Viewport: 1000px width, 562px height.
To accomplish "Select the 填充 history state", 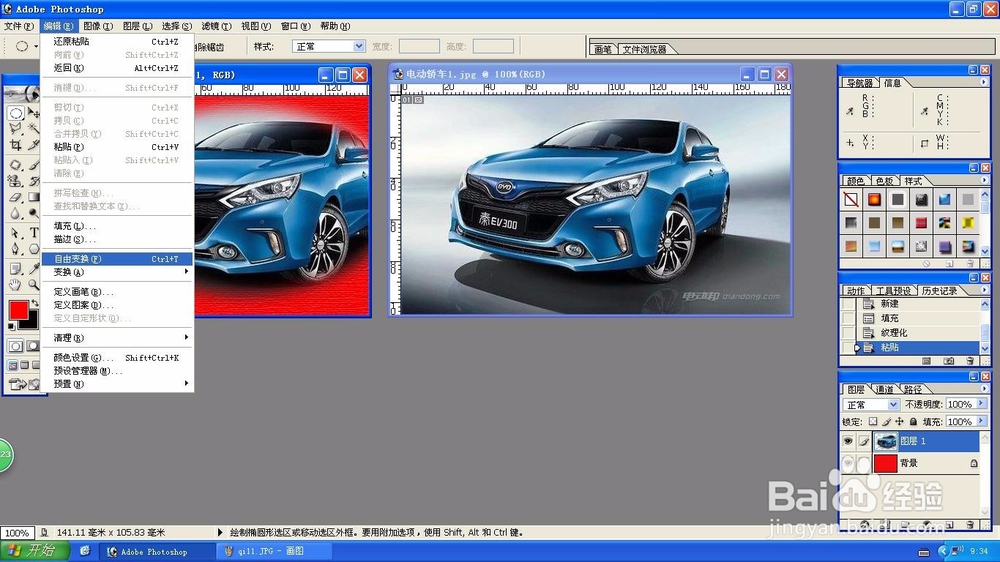I will click(x=918, y=318).
